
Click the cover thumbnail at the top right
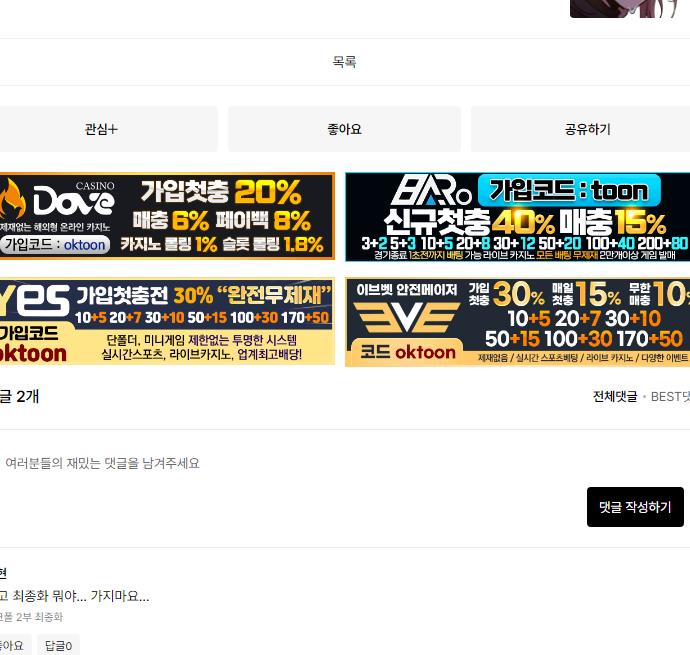pos(624,8)
